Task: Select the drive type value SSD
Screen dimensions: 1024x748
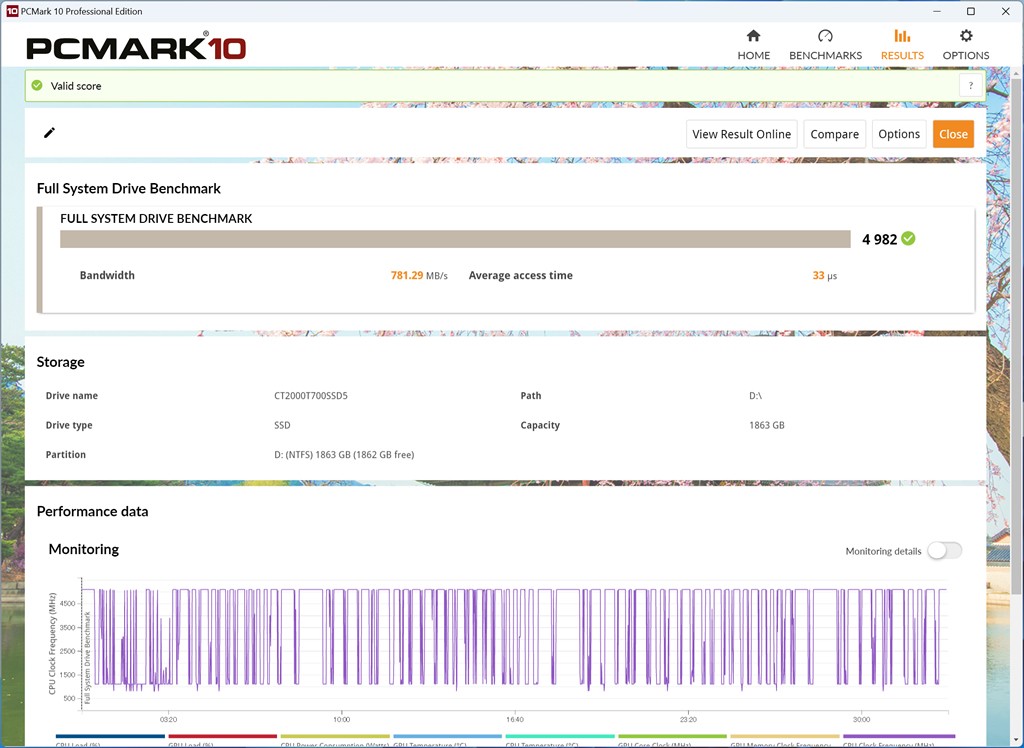Action: [x=282, y=425]
